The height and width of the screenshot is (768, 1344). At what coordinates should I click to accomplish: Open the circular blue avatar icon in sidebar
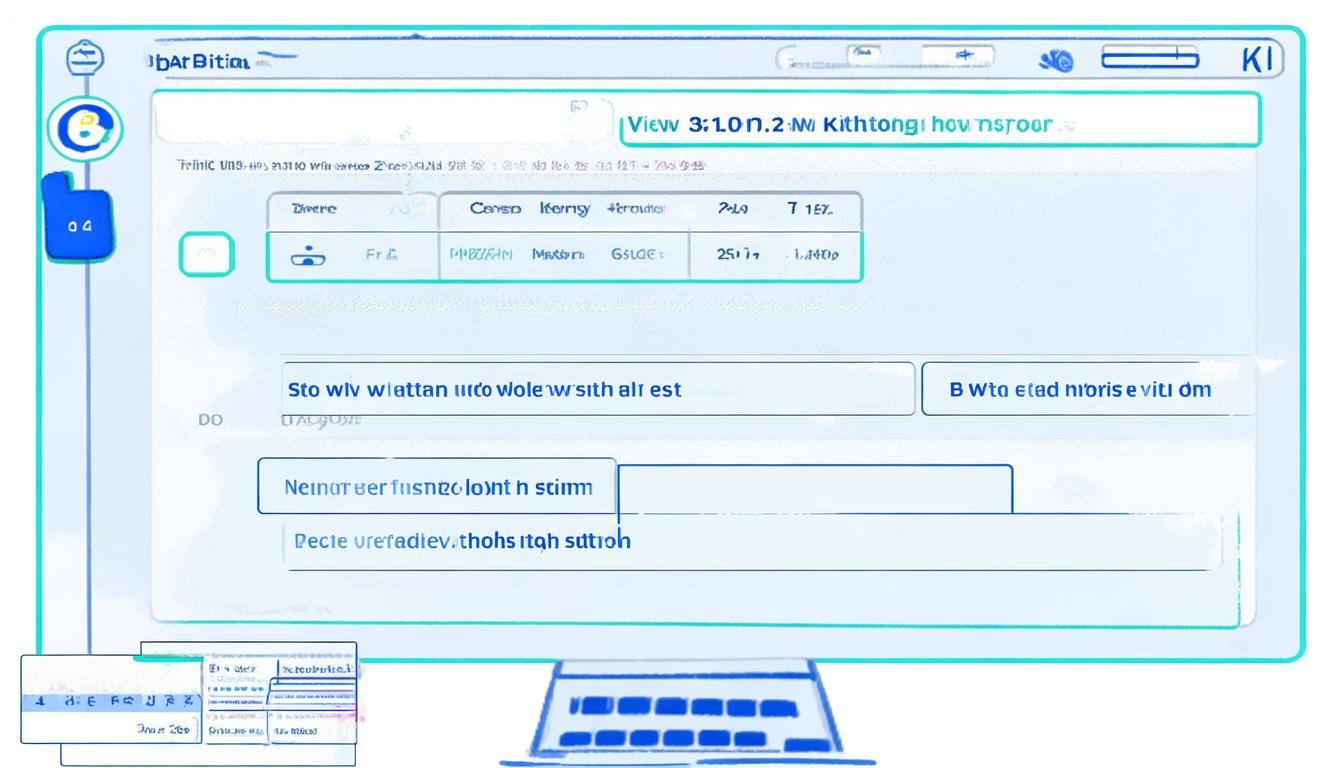85,131
